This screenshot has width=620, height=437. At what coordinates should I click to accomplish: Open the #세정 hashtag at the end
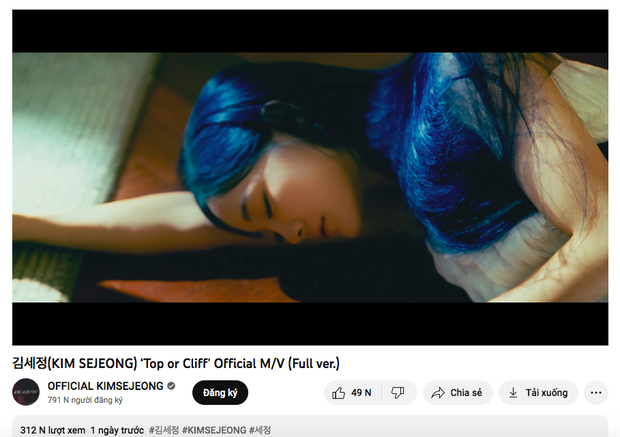260,430
